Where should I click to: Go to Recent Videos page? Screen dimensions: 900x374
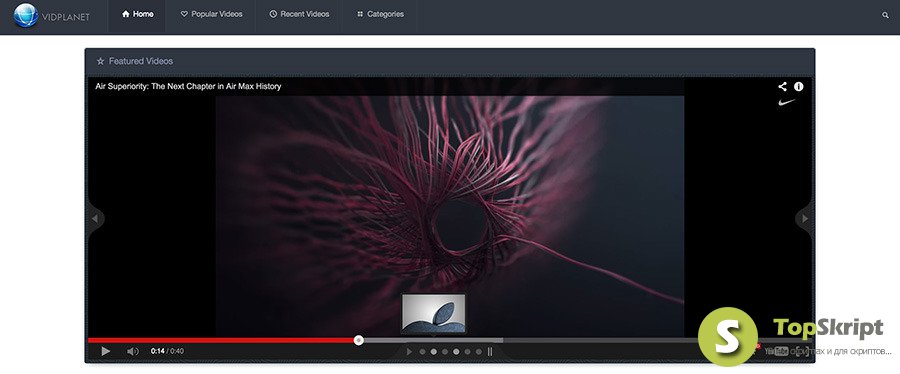[x=299, y=14]
